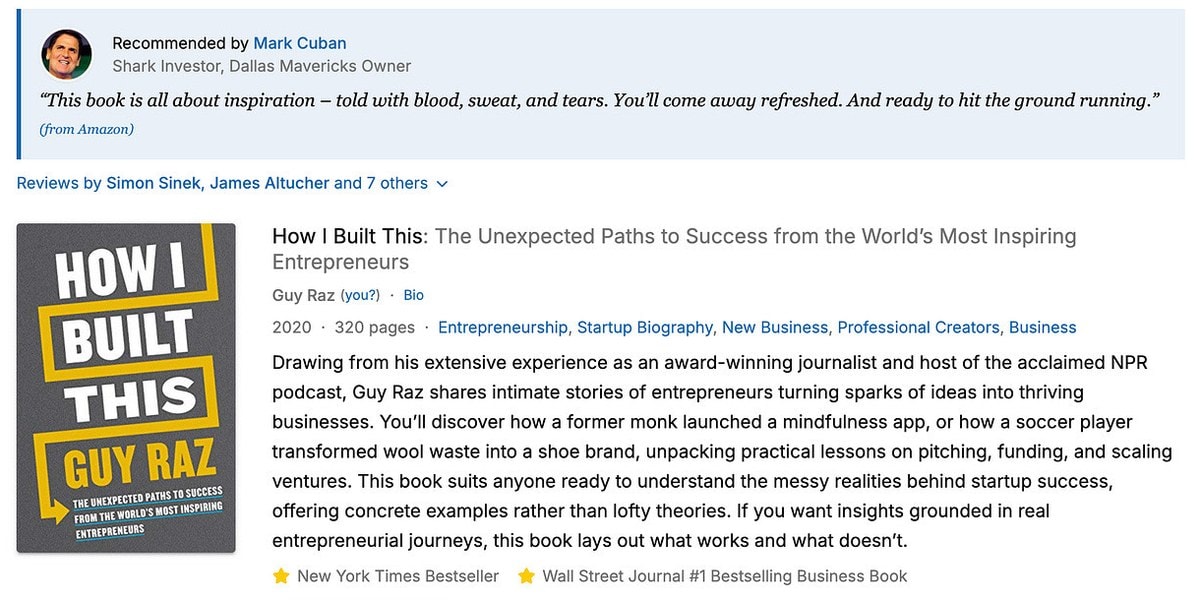Click the New York Times Bestseller star icon
Image resolution: width=1200 pixels, height=600 pixels.
click(x=281, y=576)
